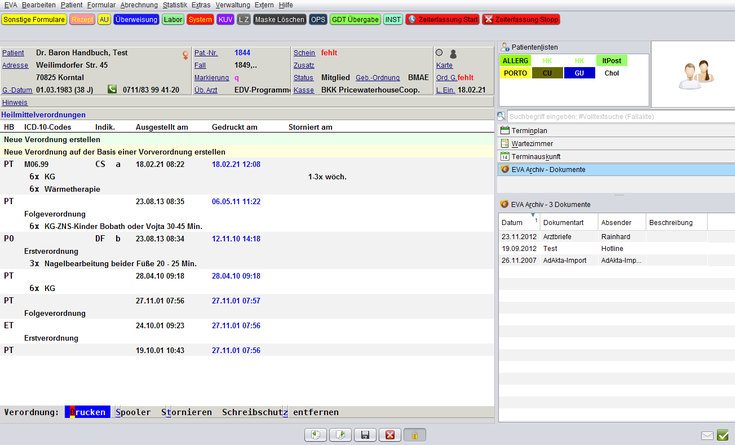The height and width of the screenshot is (445, 735).
Task: Click the two-person patient photo placeholder
Action: coord(696,74)
